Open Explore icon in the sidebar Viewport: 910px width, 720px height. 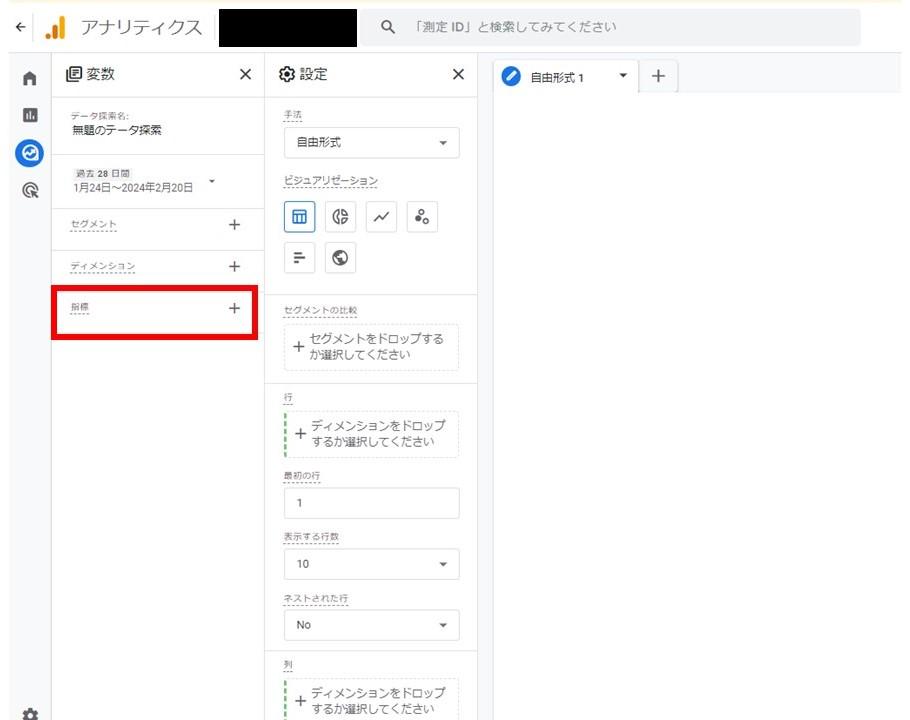pyautogui.click(x=30, y=153)
